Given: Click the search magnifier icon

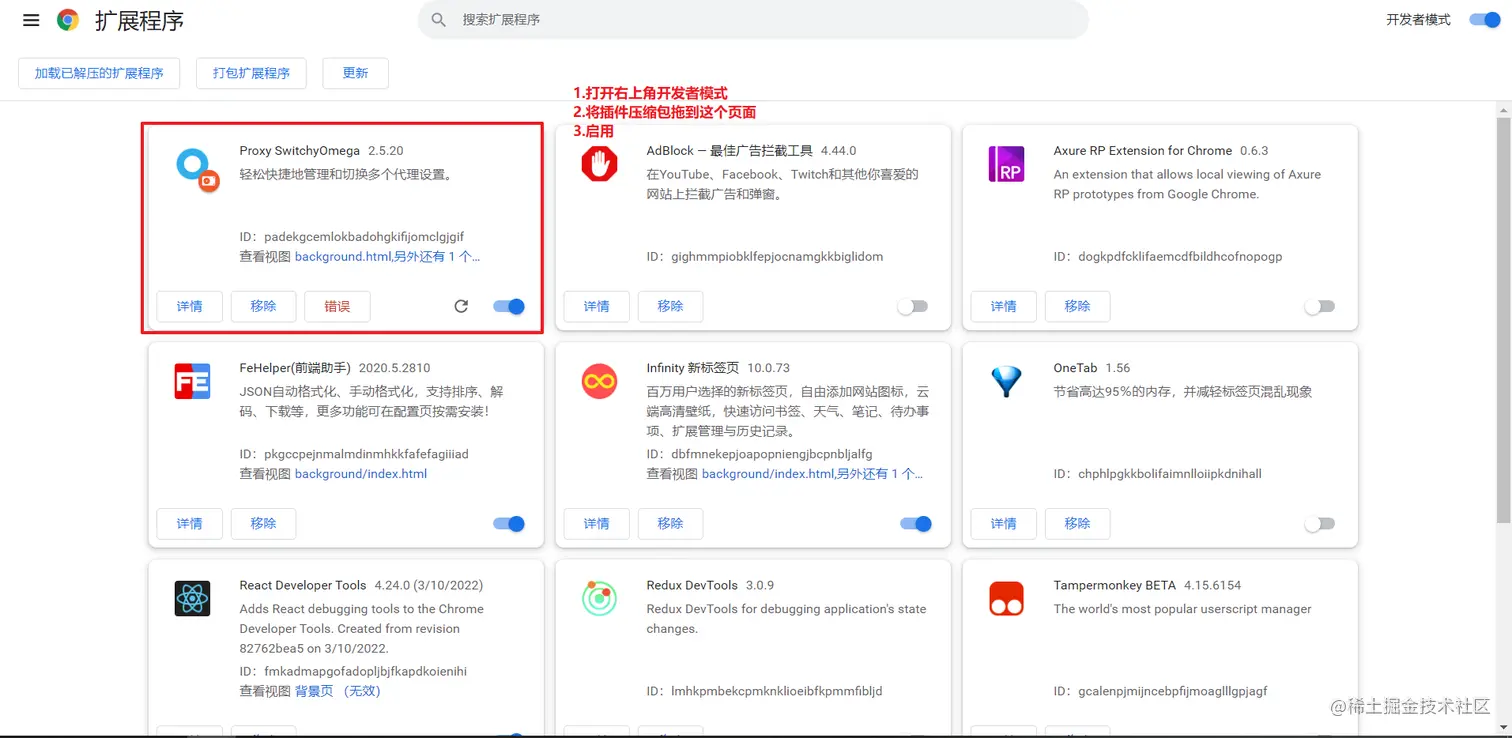Looking at the screenshot, I should (438, 20).
